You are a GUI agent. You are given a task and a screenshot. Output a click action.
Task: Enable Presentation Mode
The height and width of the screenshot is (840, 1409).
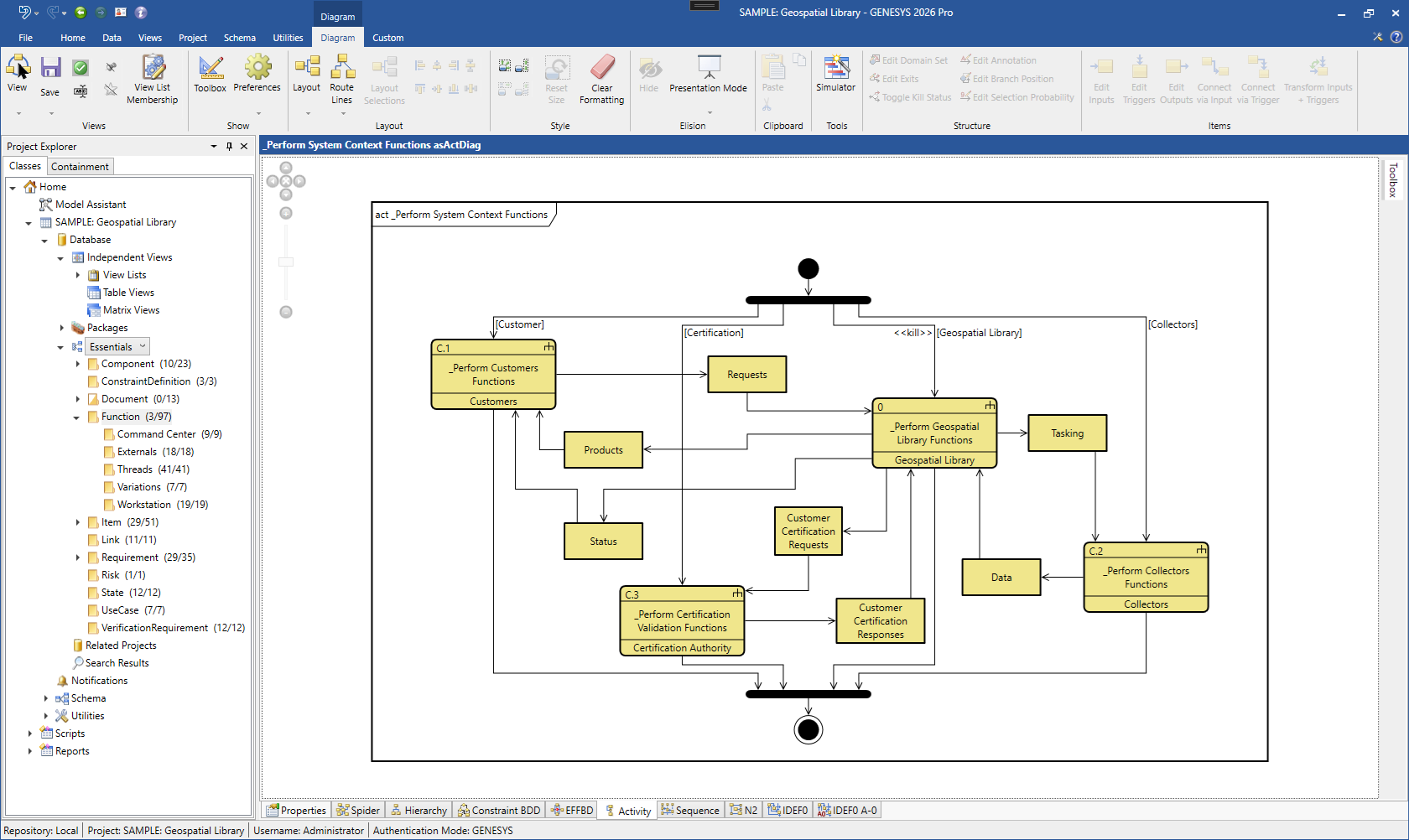pyautogui.click(x=708, y=75)
